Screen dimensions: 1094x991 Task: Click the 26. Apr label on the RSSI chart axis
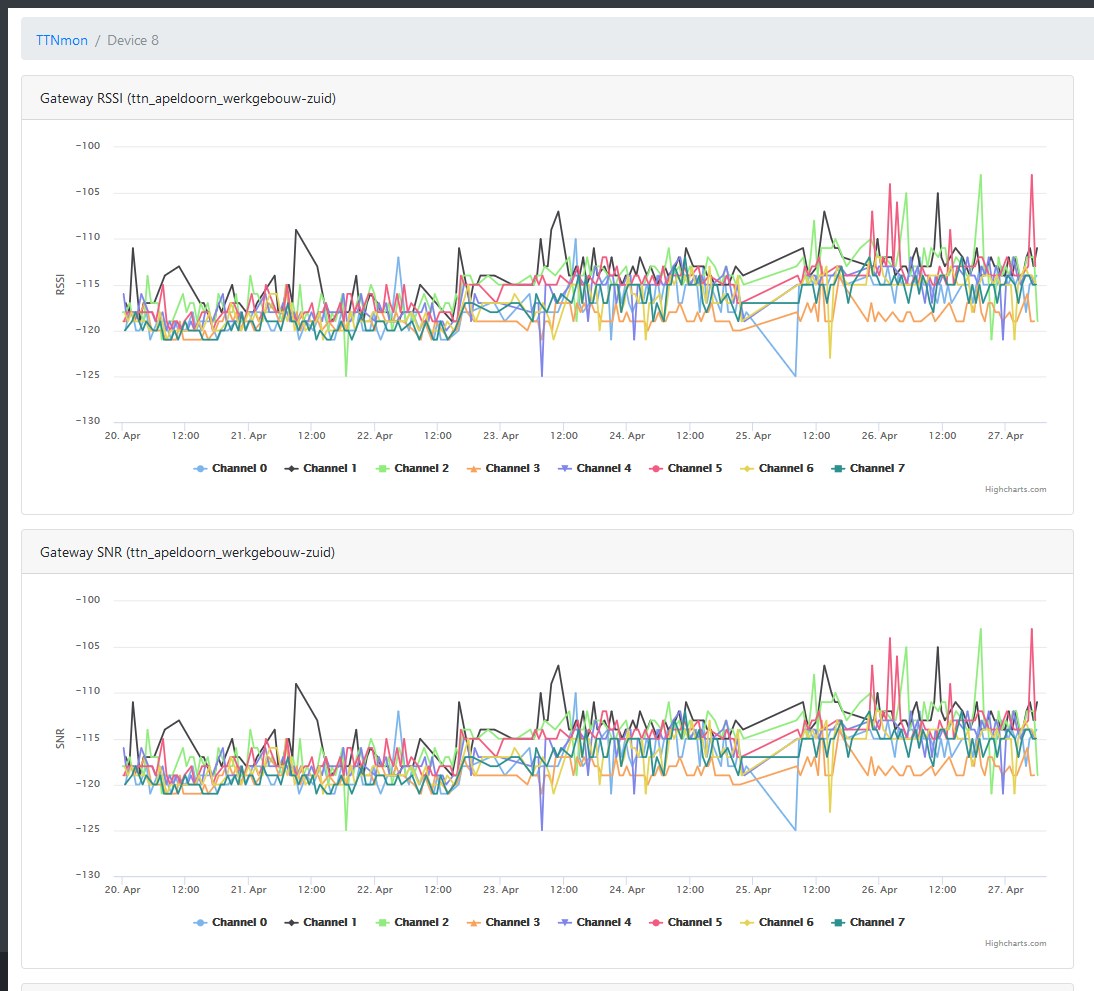(x=880, y=435)
